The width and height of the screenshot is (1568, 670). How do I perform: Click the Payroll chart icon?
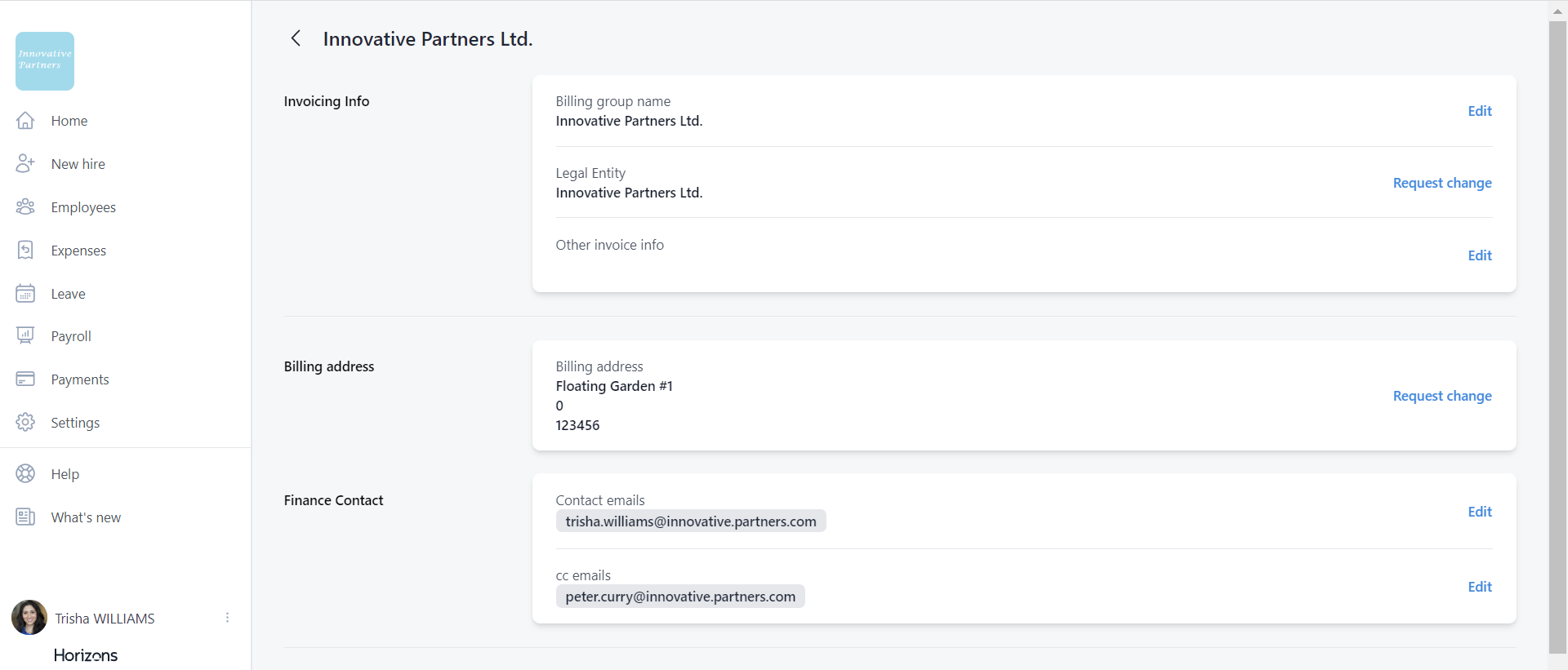(x=25, y=336)
